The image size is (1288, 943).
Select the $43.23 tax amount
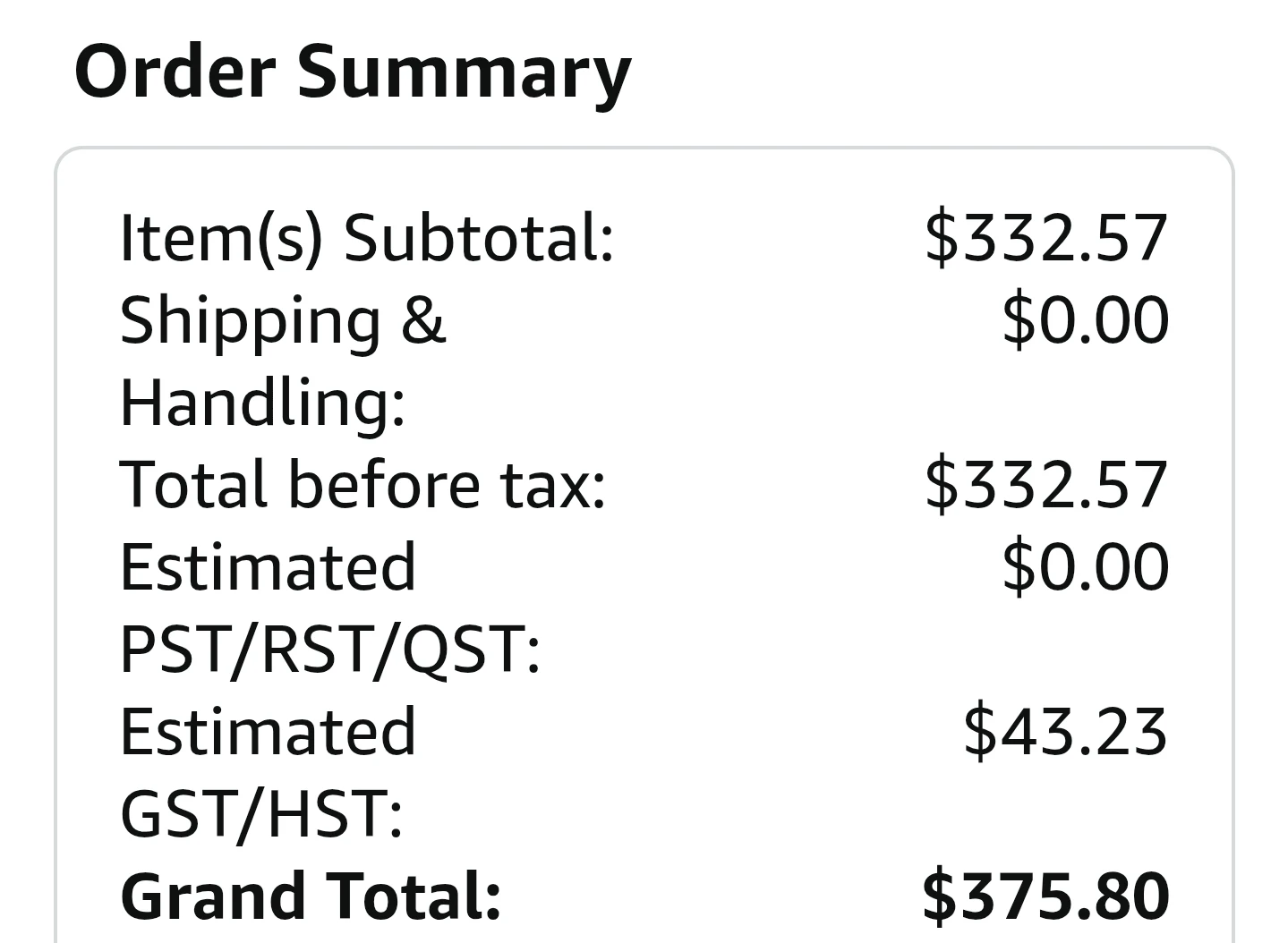point(1065,732)
